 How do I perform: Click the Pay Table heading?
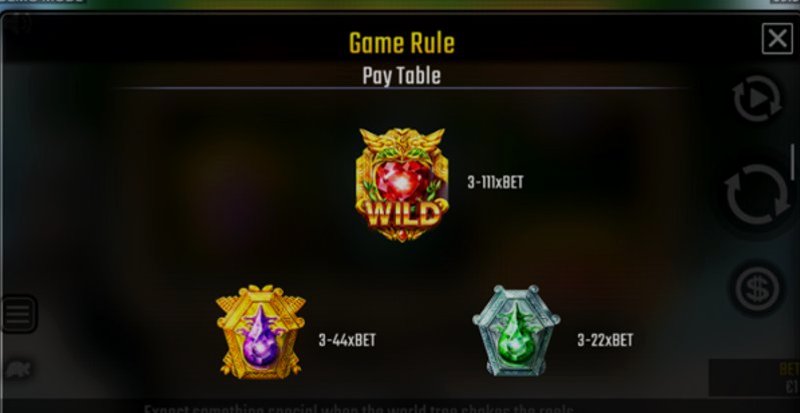pos(402,76)
